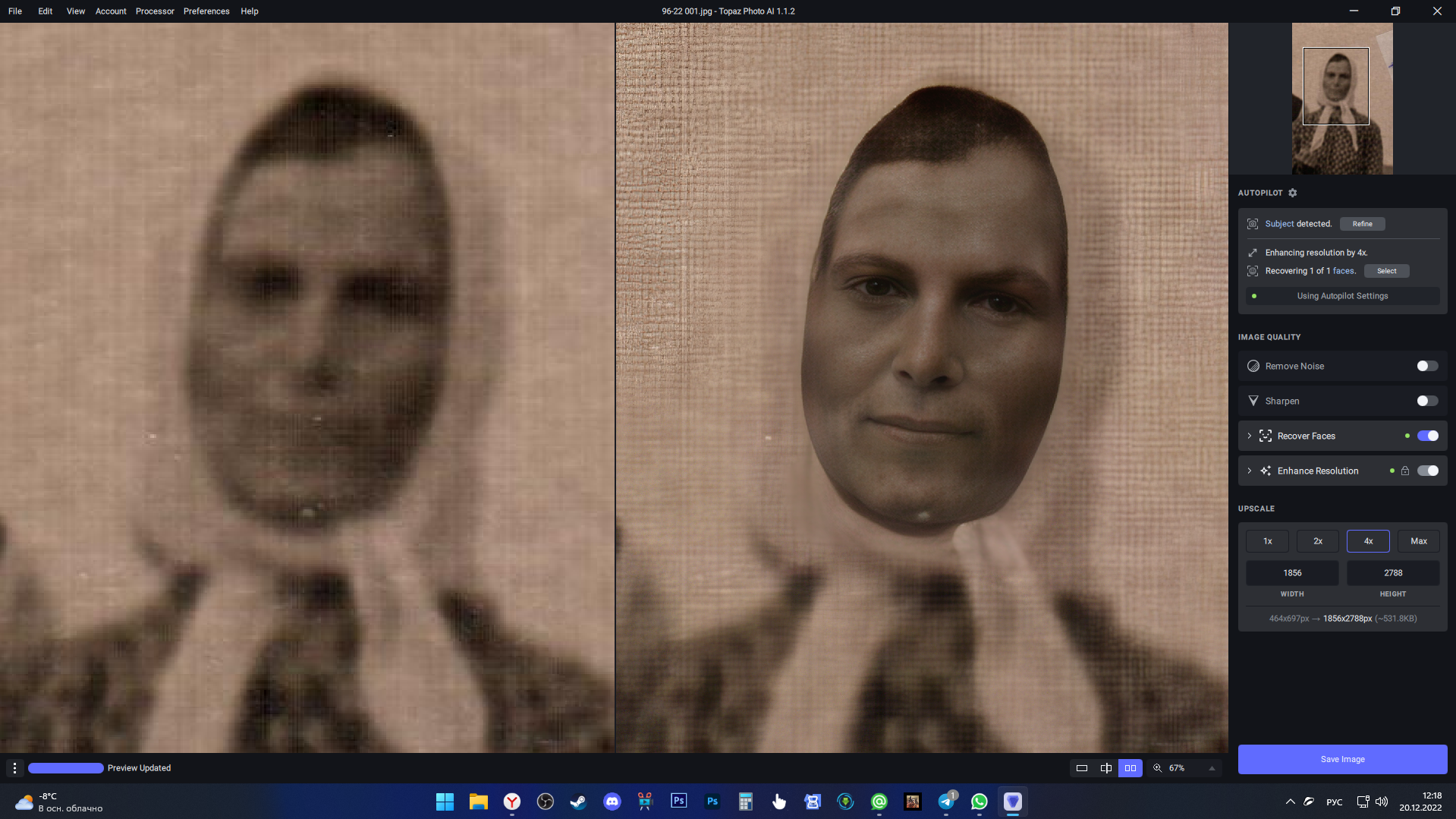
Task: Click the Width input field
Action: click(x=1292, y=573)
